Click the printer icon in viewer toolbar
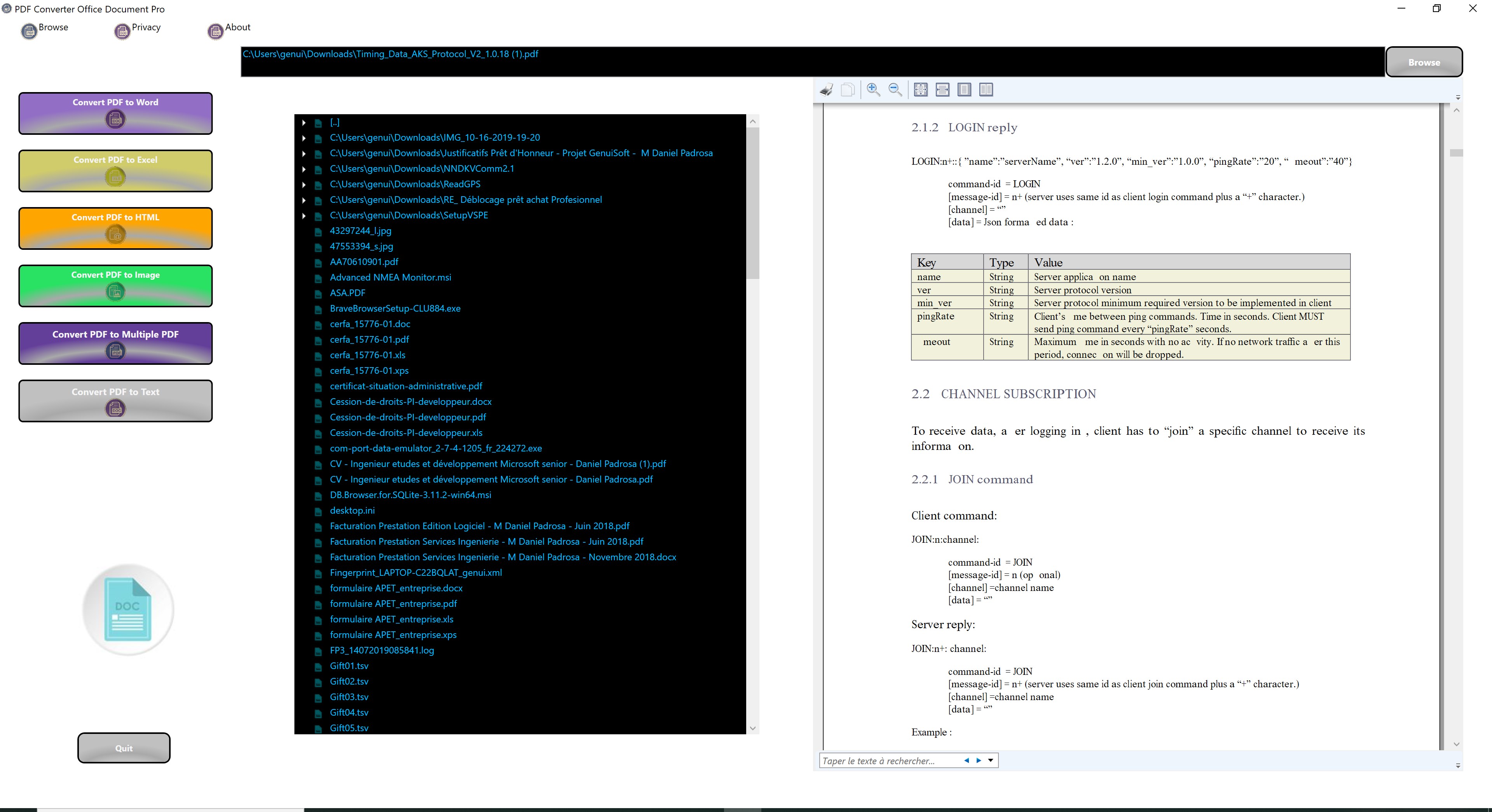Viewport: 1492px width, 812px height. 827,90
